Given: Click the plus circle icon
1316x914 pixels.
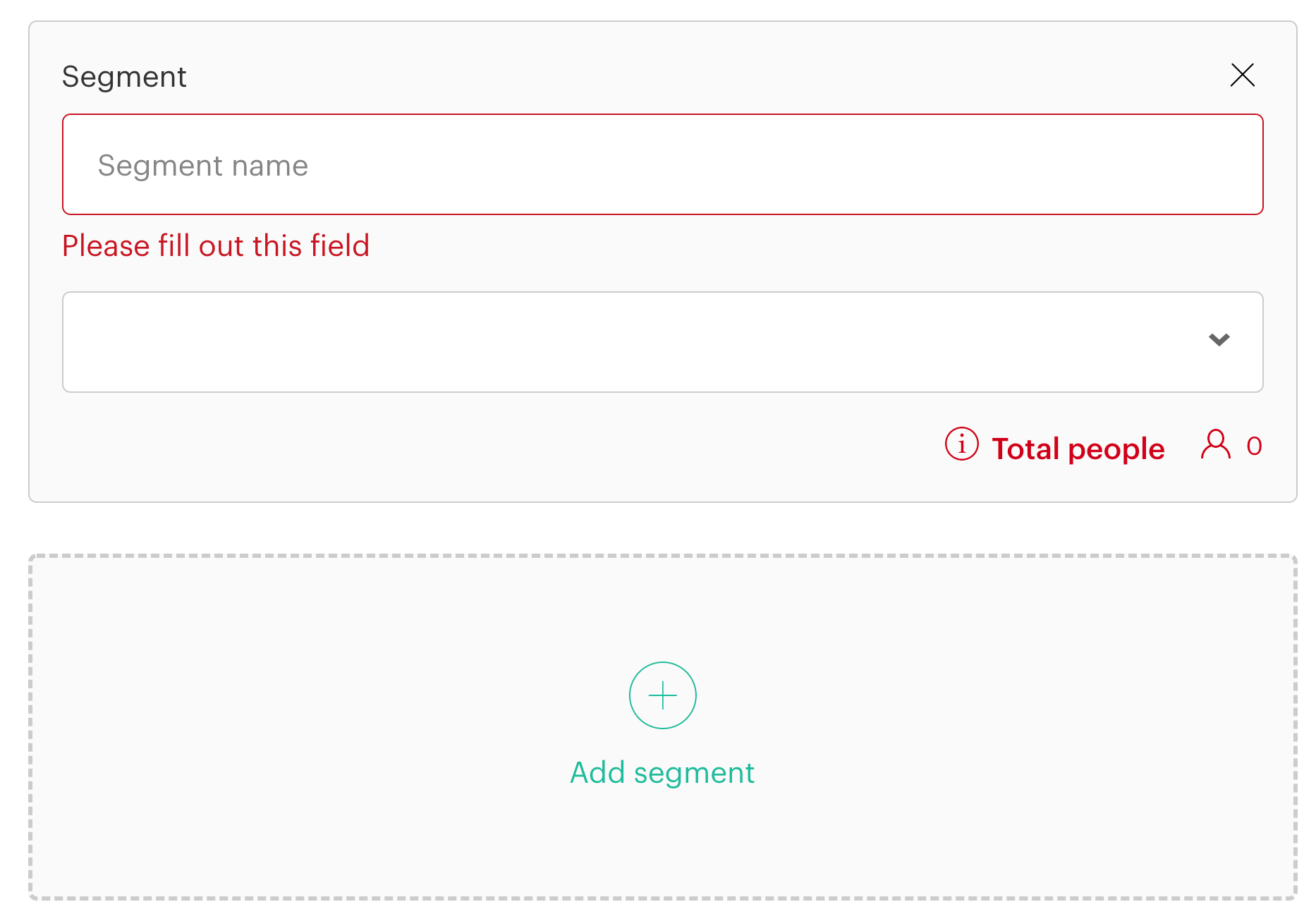Looking at the screenshot, I should click(662, 695).
